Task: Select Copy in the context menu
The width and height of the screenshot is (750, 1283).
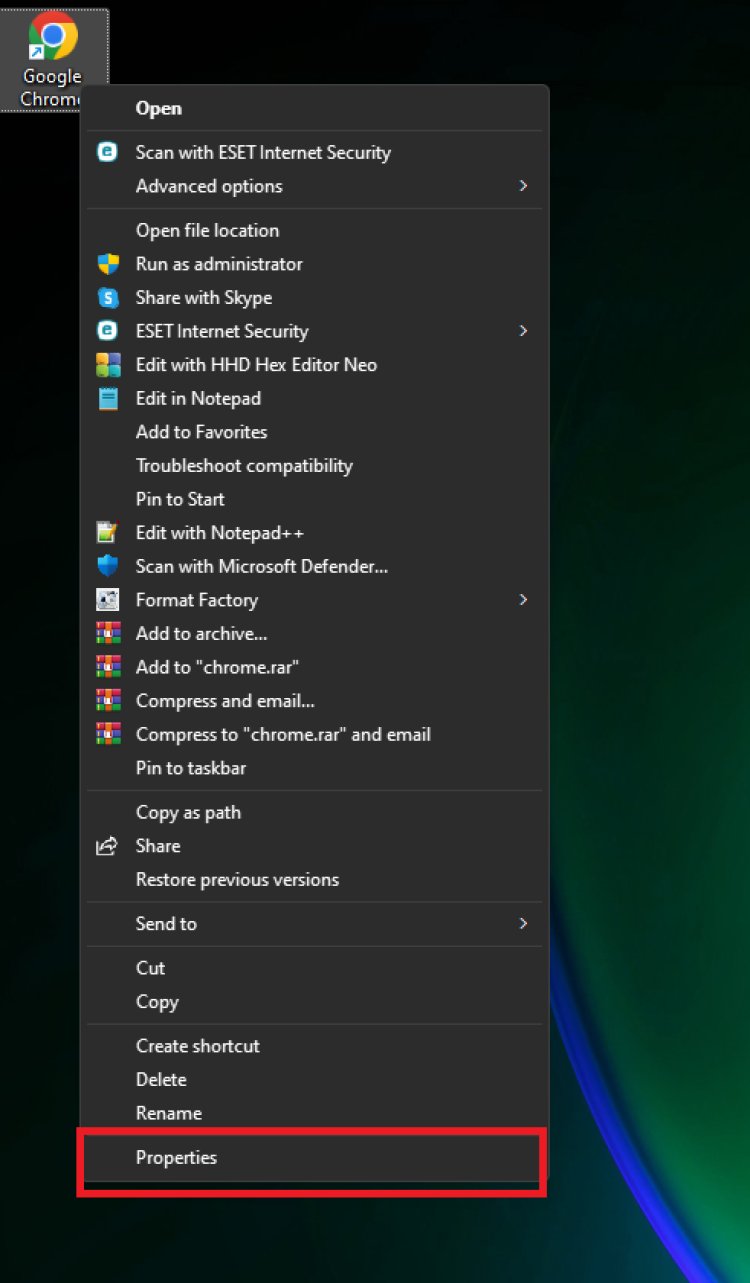Action: pyautogui.click(x=157, y=1002)
